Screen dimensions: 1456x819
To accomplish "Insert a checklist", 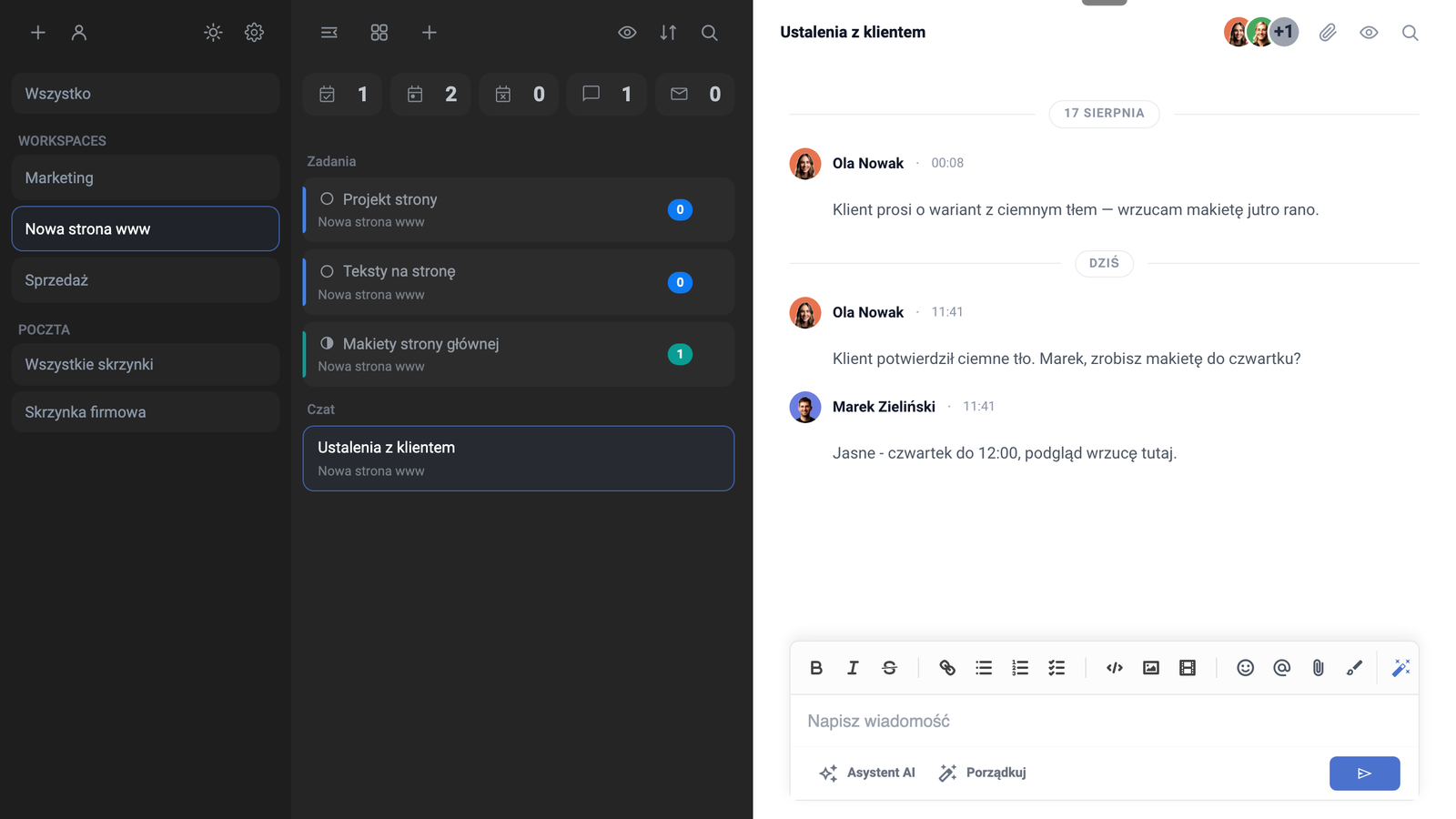I will [x=1057, y=668].
